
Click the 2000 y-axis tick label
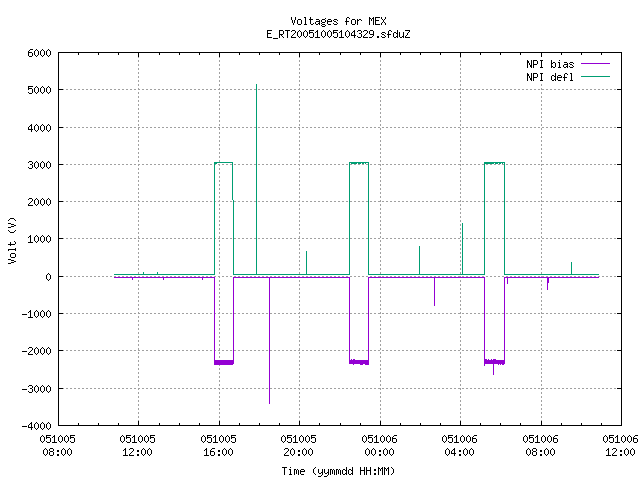[40, 202]
